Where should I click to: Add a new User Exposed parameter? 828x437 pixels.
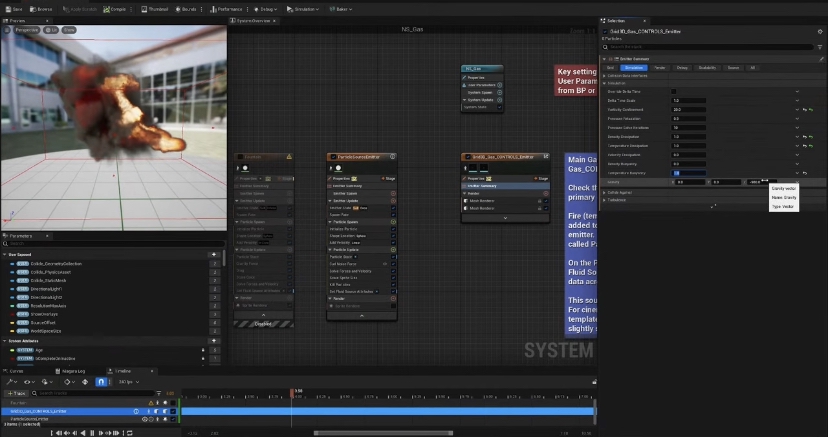pos(214,254)
